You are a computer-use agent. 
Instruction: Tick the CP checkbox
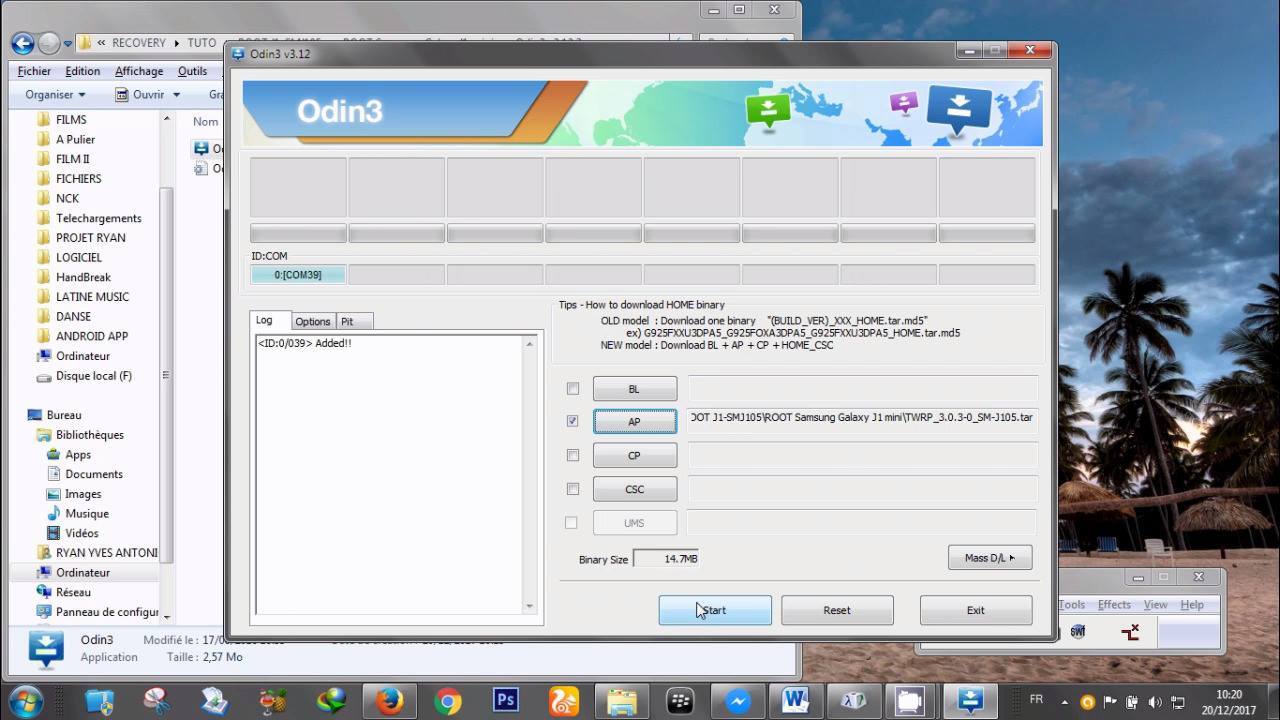click(x=573, y=456)
